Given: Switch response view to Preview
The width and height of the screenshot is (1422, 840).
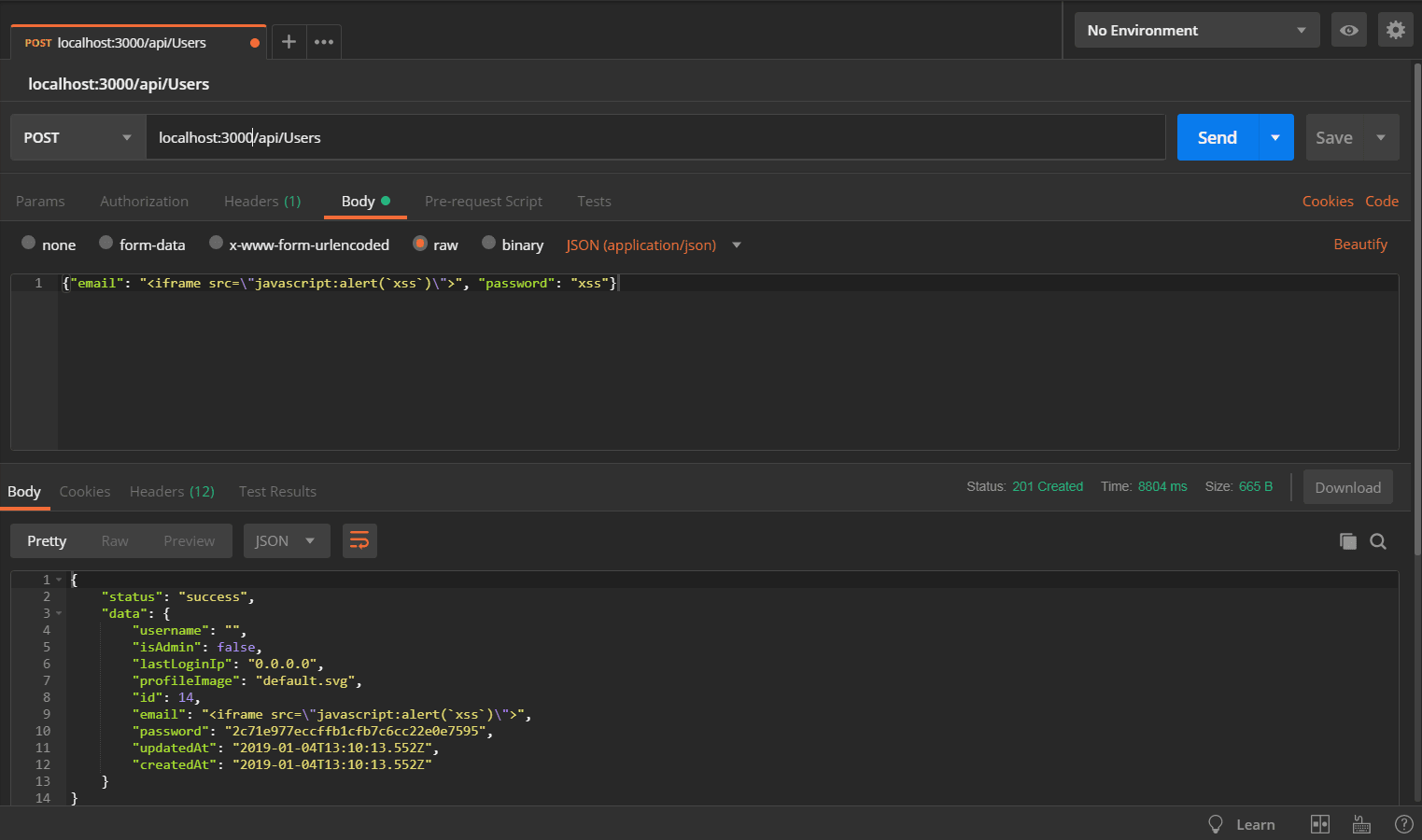Looking at the screenshot, I should point(190,540).
